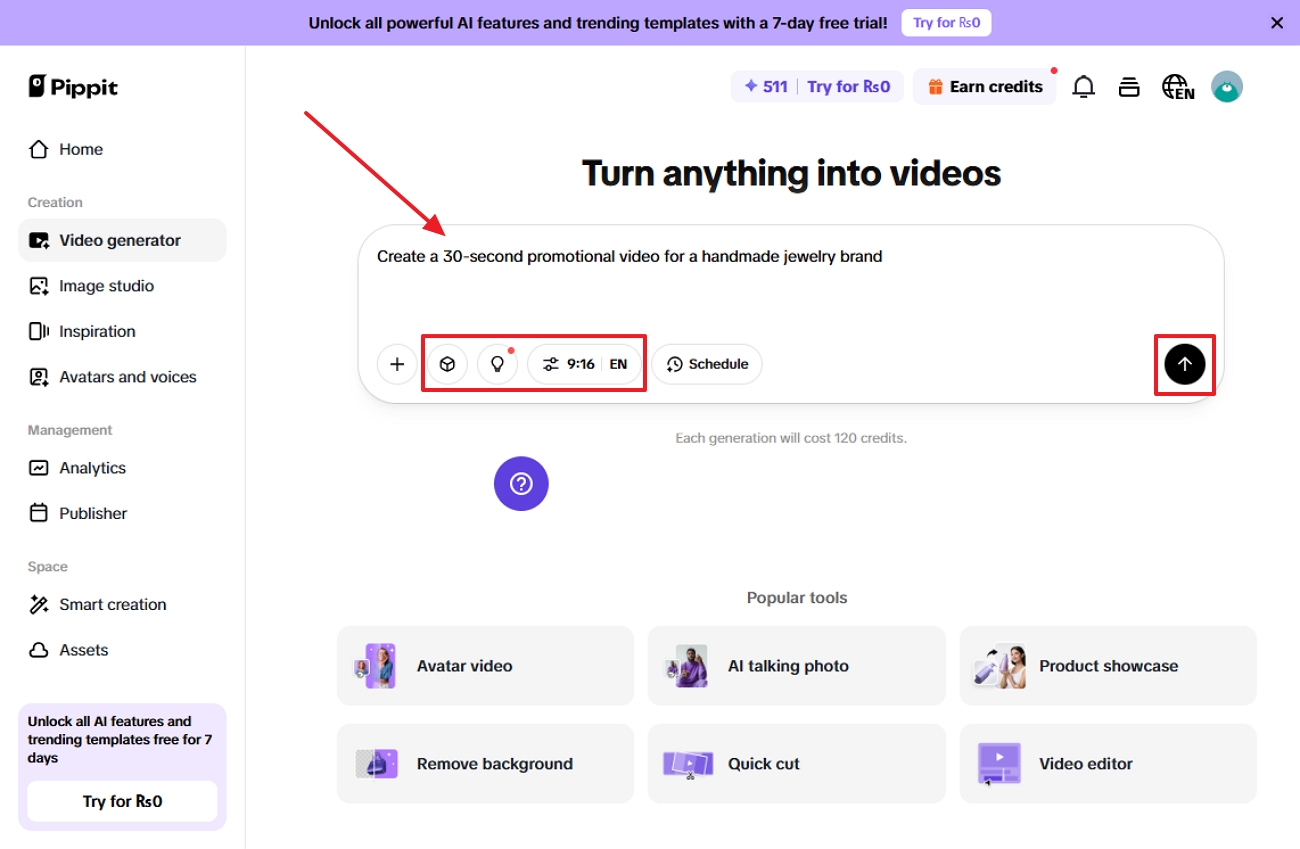Open Publisher in the sidebar
The image size is (1300, 849).
pos(122,513)
